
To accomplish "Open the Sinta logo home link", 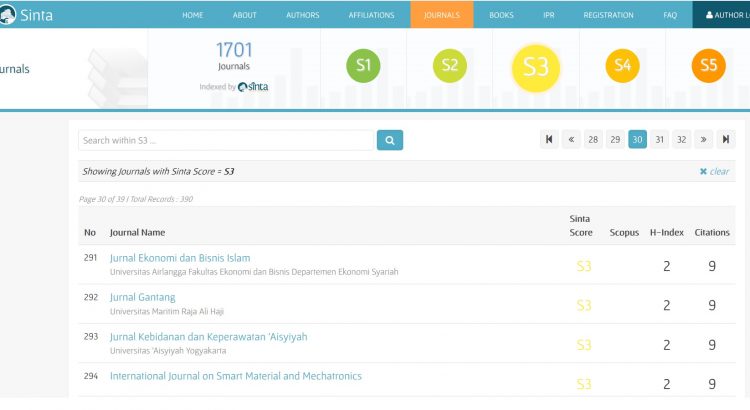I will click(x=26, y=15).
